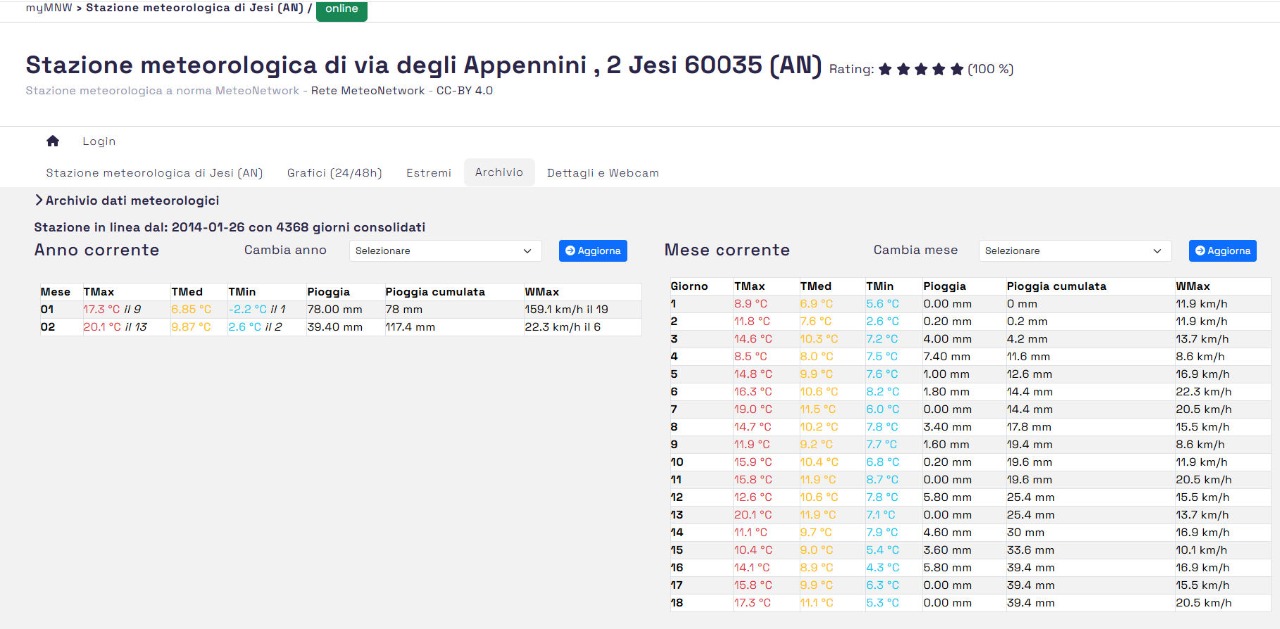
Task: Expand the Archivio dati meteorologici chevron
Action: click(x=39, y=201)
